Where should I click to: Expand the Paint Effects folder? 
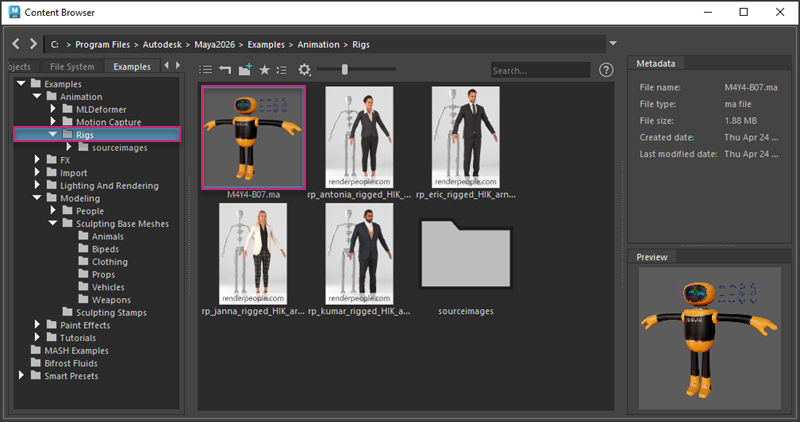point(37,325)
